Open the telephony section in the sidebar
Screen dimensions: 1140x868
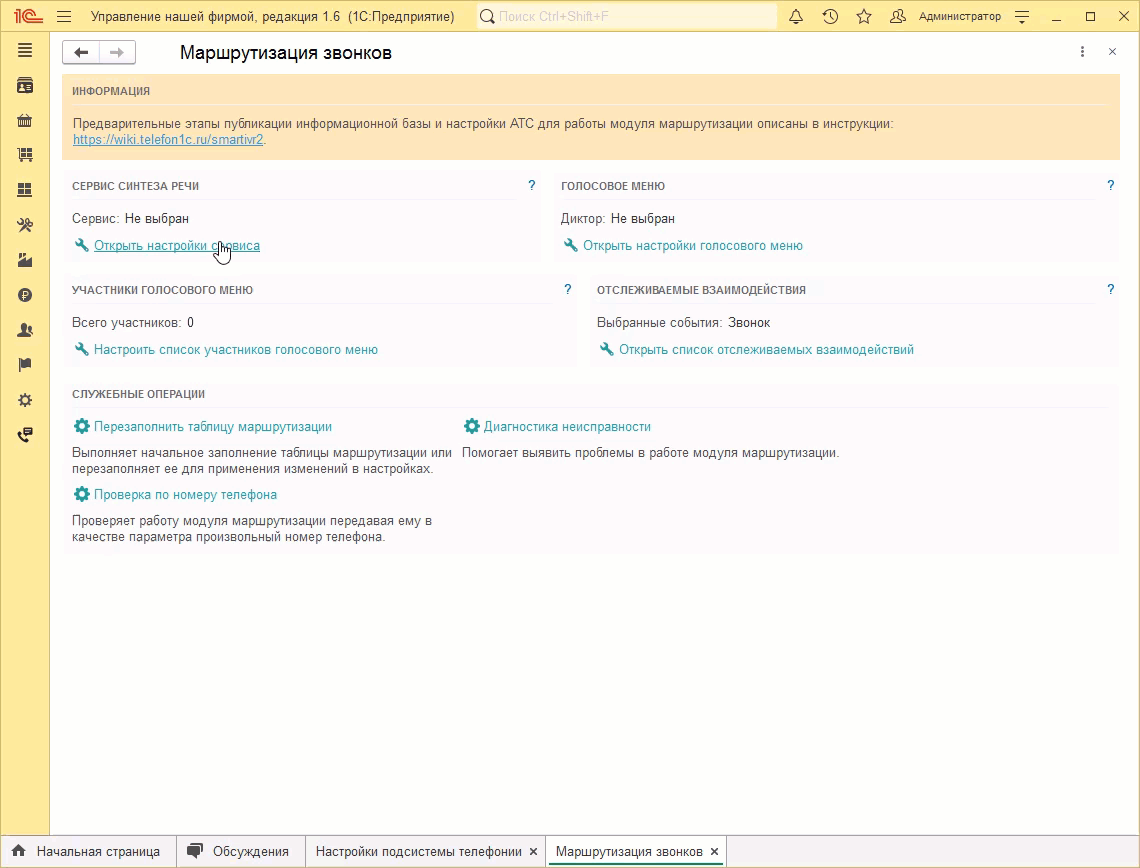[25, 435]
